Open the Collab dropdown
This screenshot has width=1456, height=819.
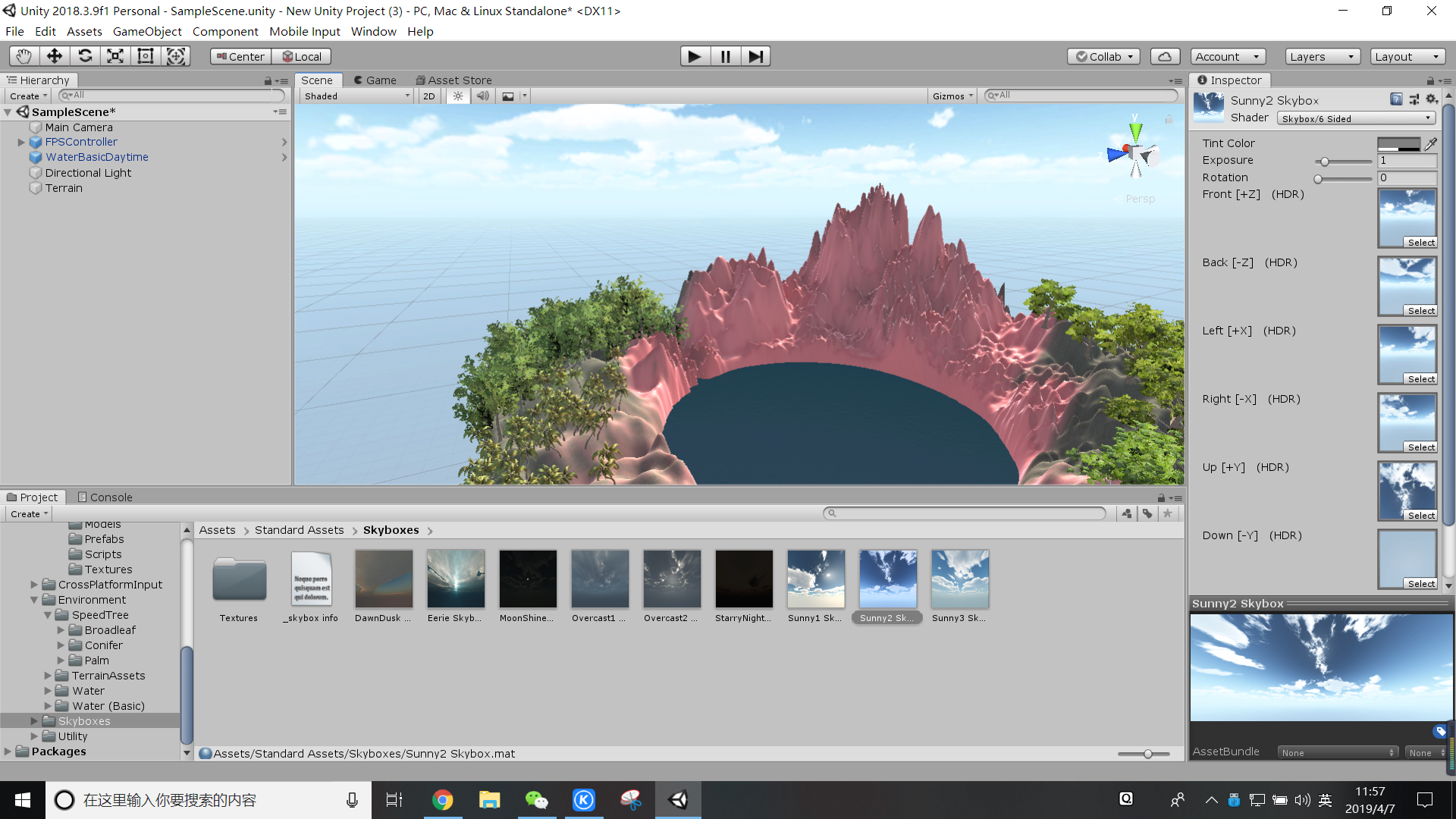[x=1104, y=56]
